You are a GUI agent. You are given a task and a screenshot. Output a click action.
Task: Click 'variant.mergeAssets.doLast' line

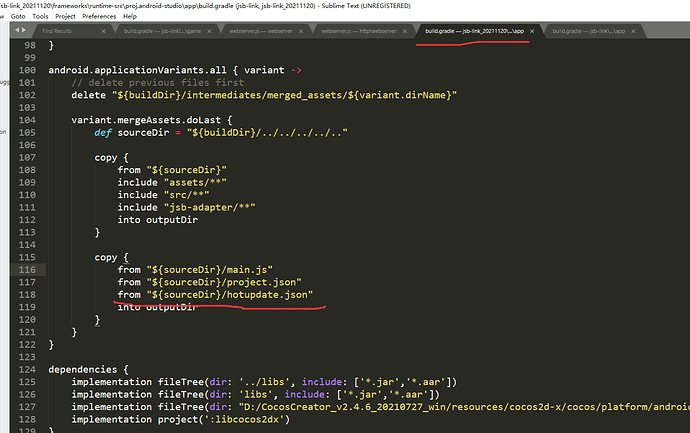coord(152,120)
